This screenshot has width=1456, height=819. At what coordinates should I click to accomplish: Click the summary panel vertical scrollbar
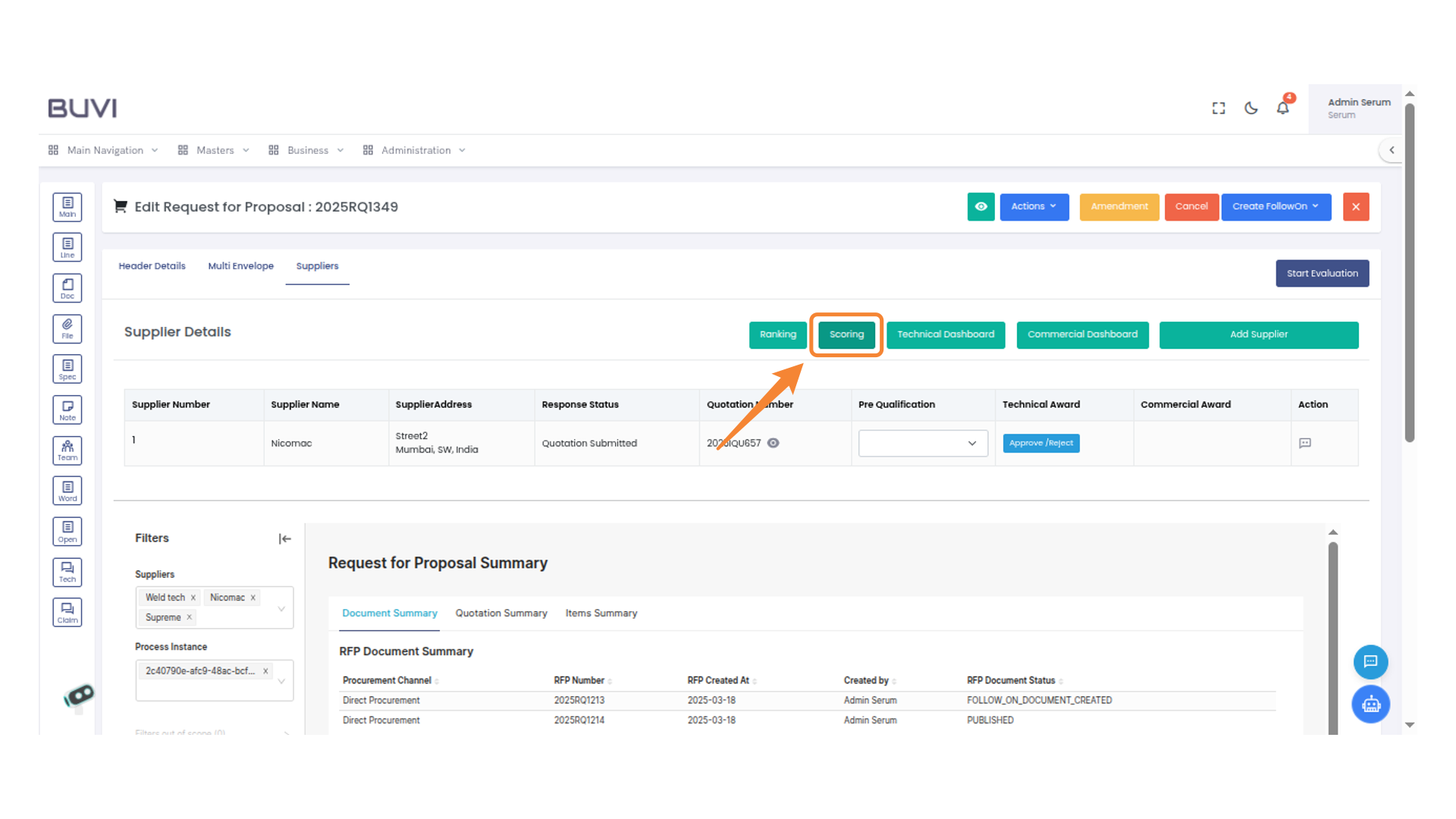tap(1333, 637)
